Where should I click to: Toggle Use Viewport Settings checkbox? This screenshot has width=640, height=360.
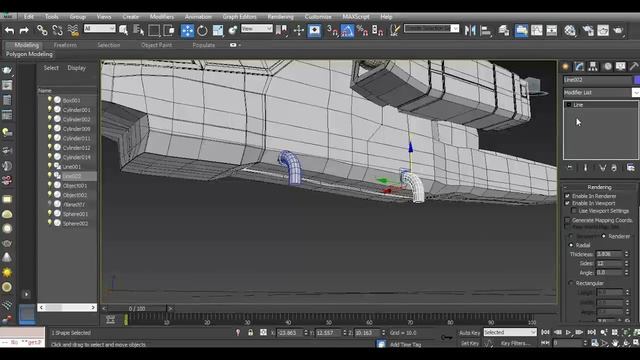click(574, 211)
